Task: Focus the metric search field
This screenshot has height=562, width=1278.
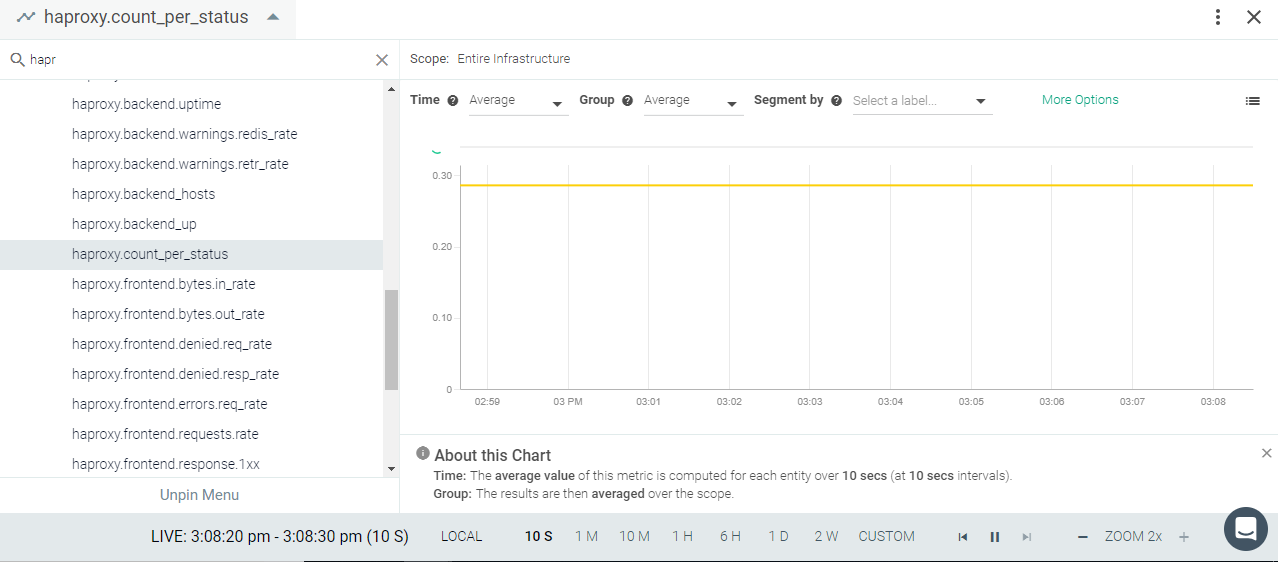Action: click(x=200, y=60)
